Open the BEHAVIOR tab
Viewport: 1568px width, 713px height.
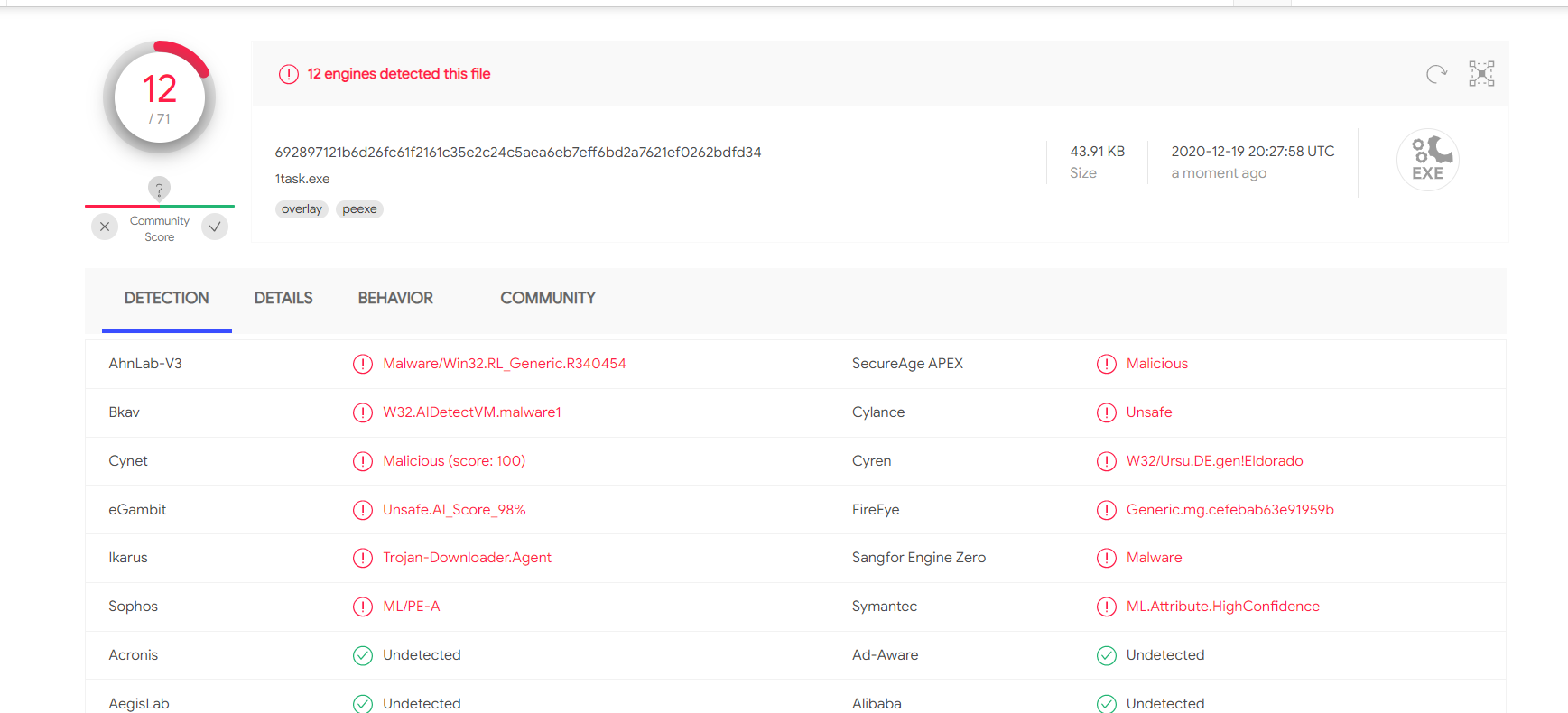pyautogui.click(x=395, y=298)
